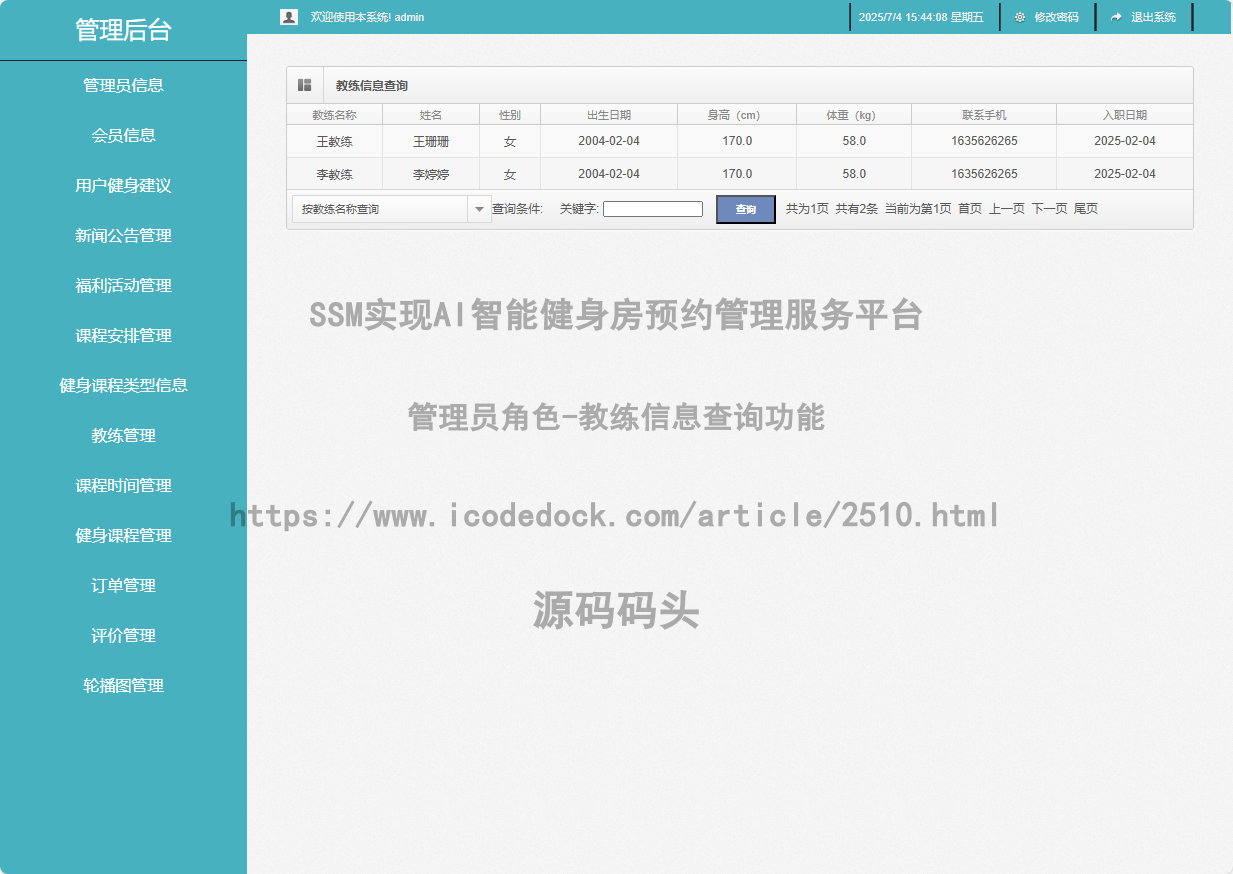Screen dimensions: 1233x874
Task: Select the 按教练名称查询 combo box field
Action: click(391, 209)
